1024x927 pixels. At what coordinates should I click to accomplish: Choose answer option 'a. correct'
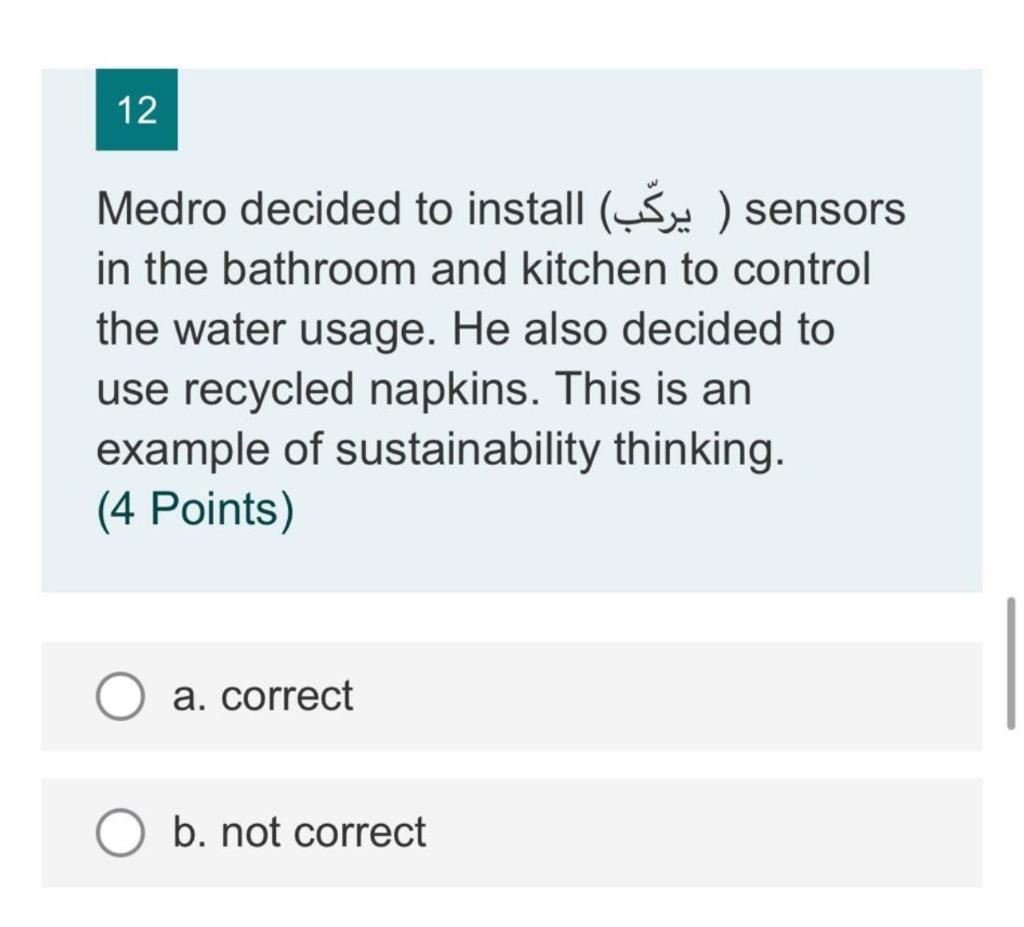(x=262, y=694)
